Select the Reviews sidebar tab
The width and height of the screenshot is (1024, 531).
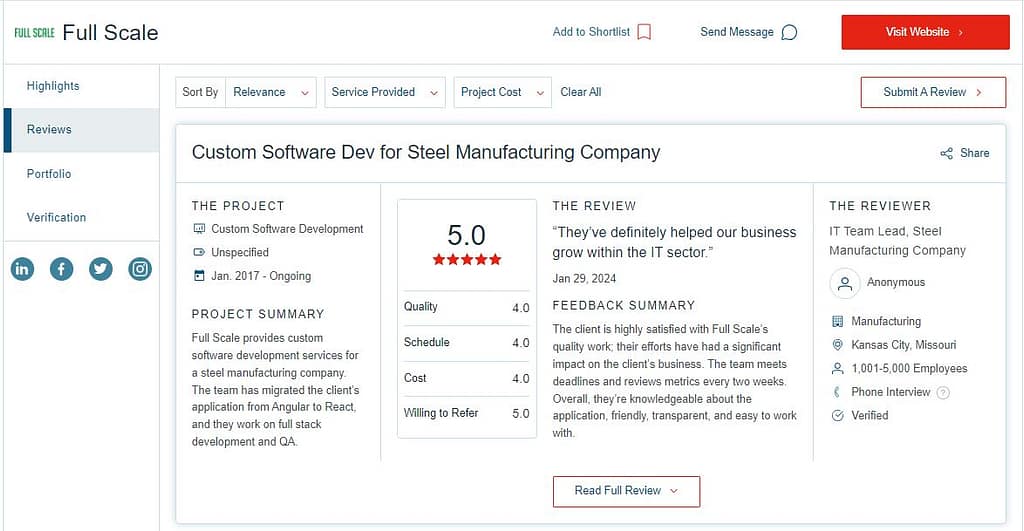coord(81,130)
